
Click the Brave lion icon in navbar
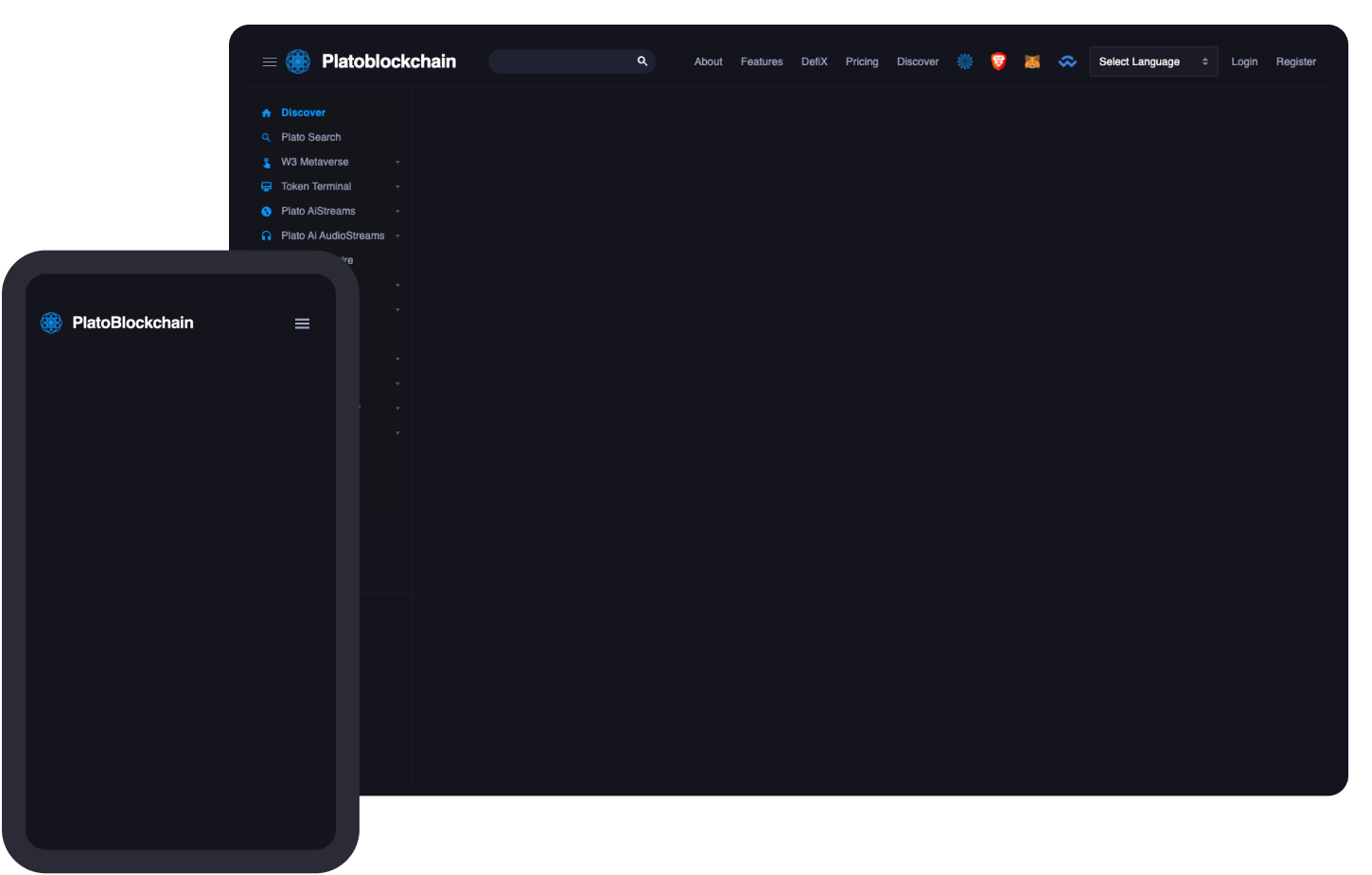[x=998, y=61]
